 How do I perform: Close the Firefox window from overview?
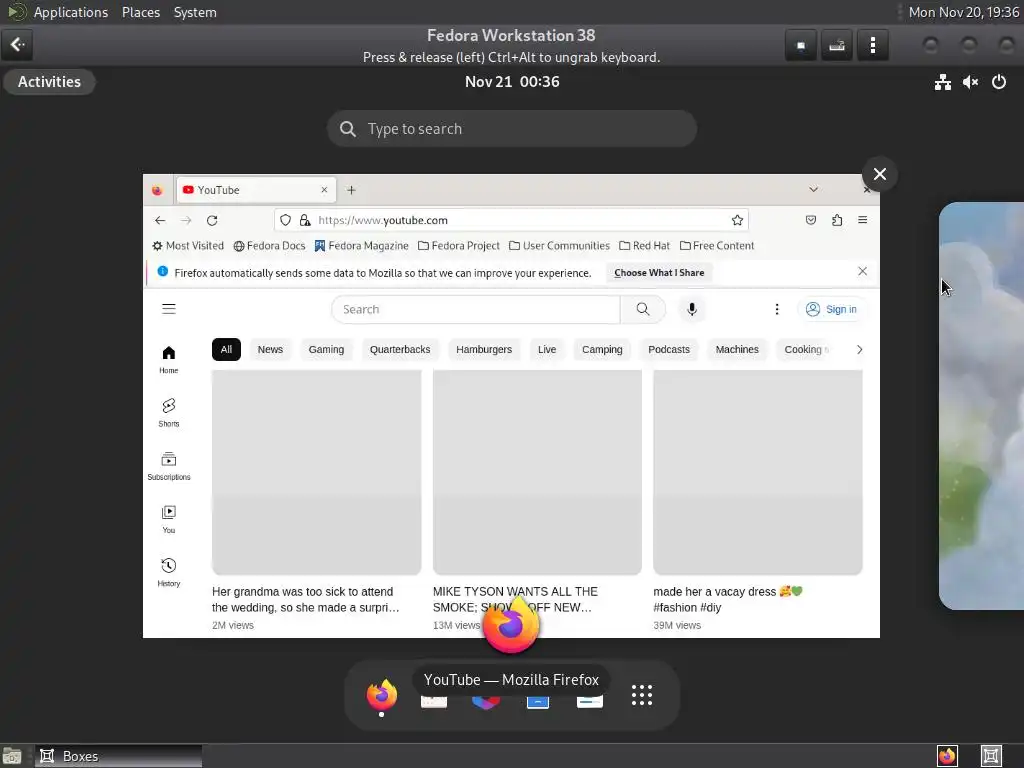[x=879, y=174]
